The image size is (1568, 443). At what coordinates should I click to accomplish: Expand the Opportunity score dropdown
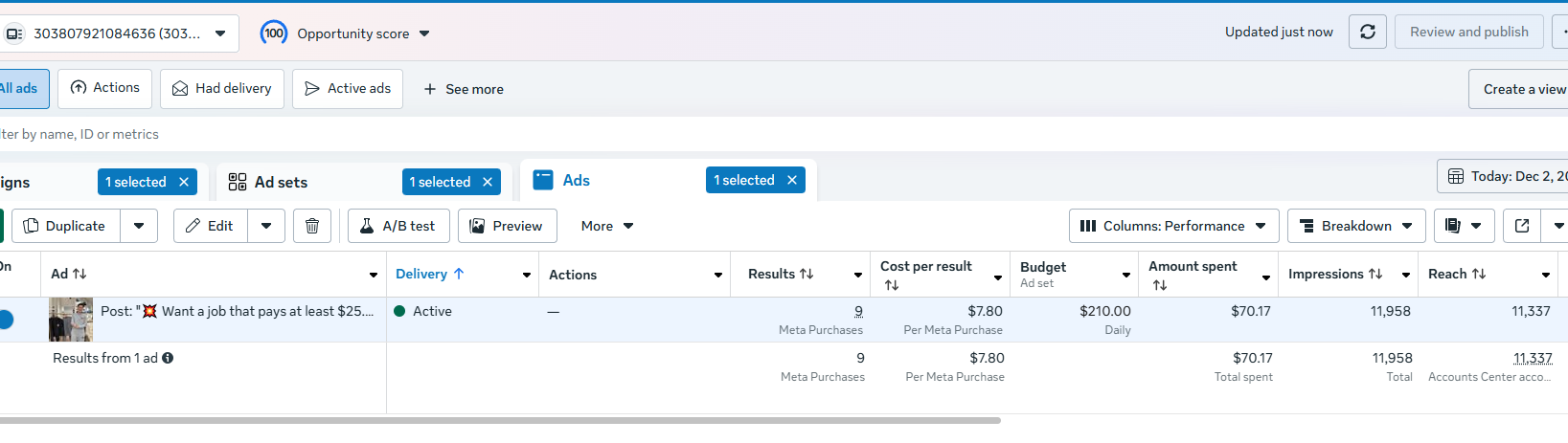click(424, 33)
